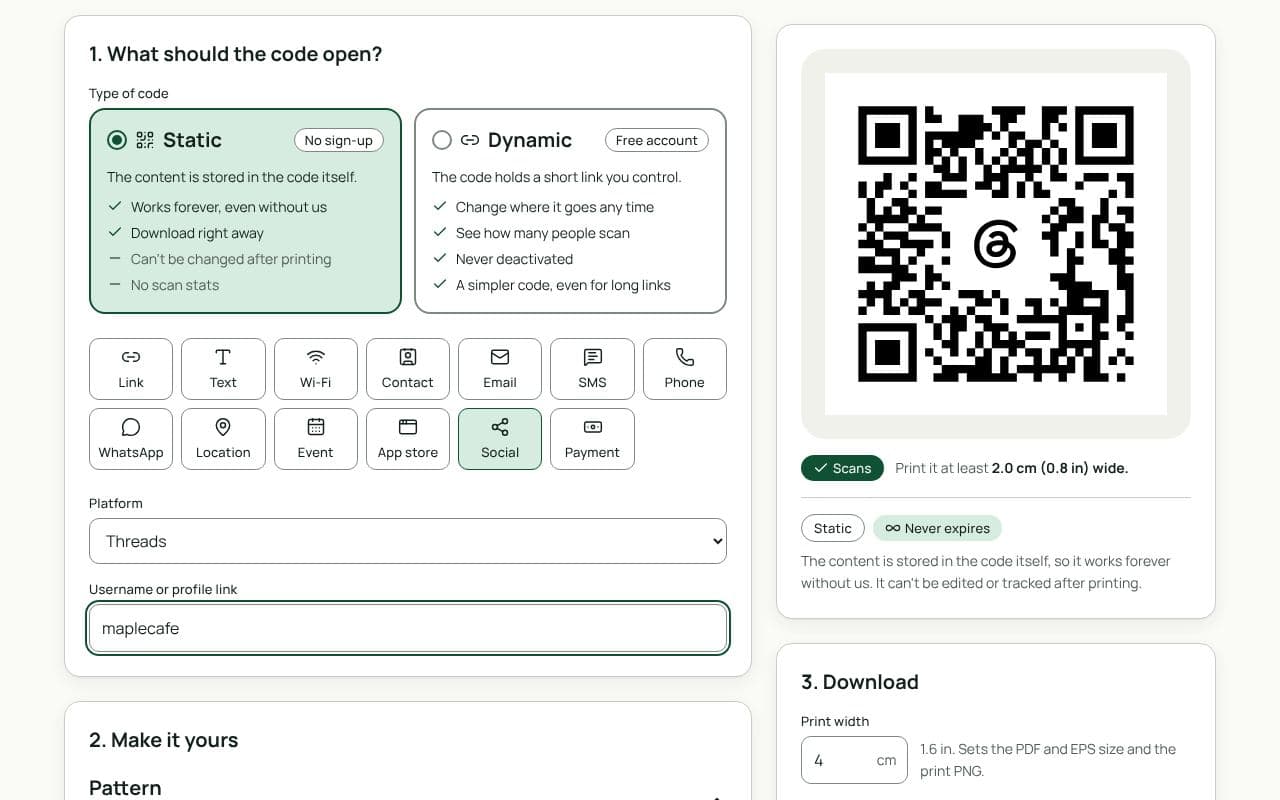Click the generated QR code preview
The height and width of the screenshot is (800, 1280).
coord(996,244)
